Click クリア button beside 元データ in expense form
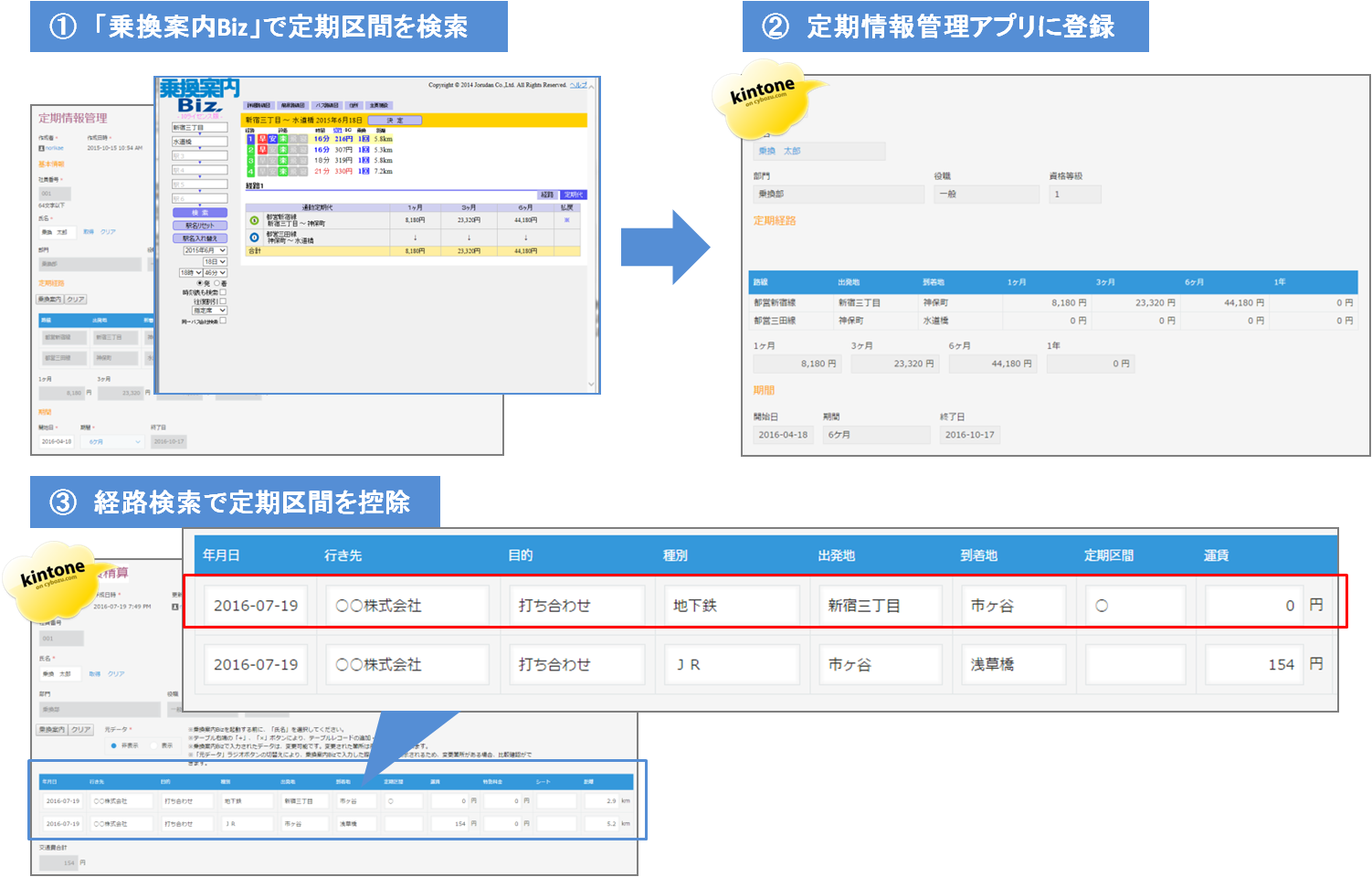The height and width of the screenshot is (877, 1372). tap(81, 730)
